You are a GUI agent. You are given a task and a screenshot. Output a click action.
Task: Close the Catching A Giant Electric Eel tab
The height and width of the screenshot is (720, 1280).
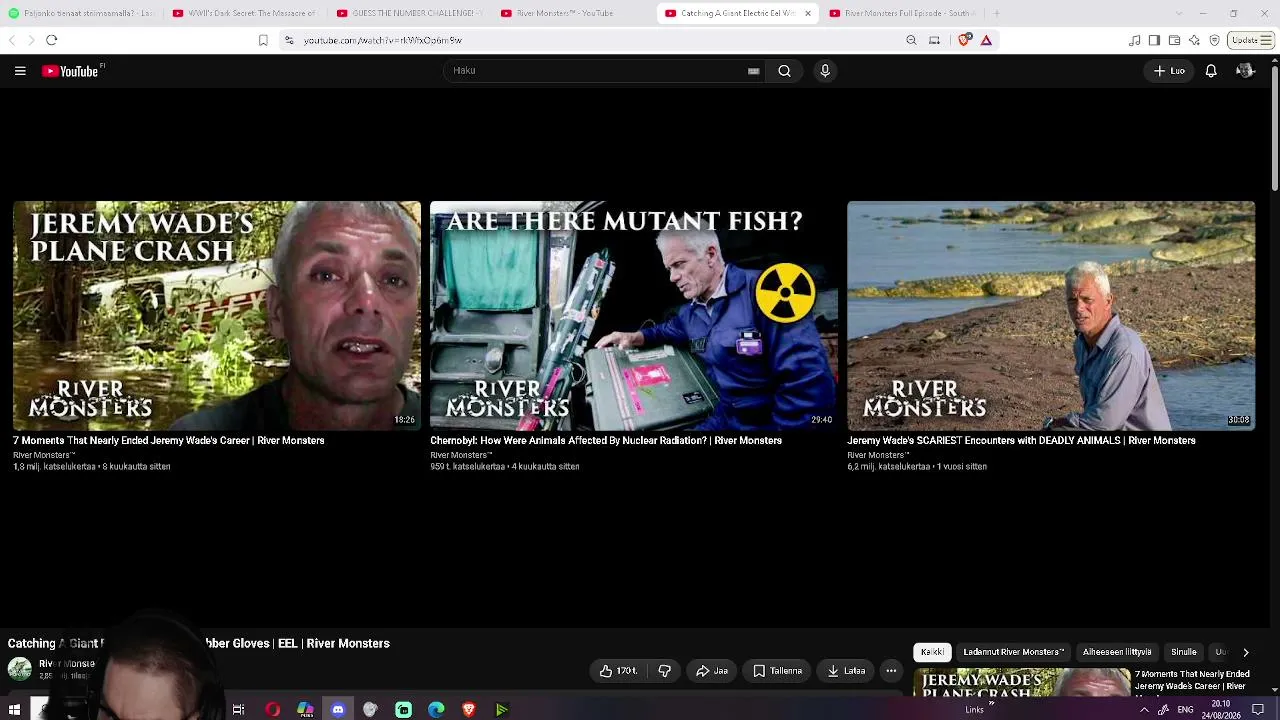(x=808, y=13)
